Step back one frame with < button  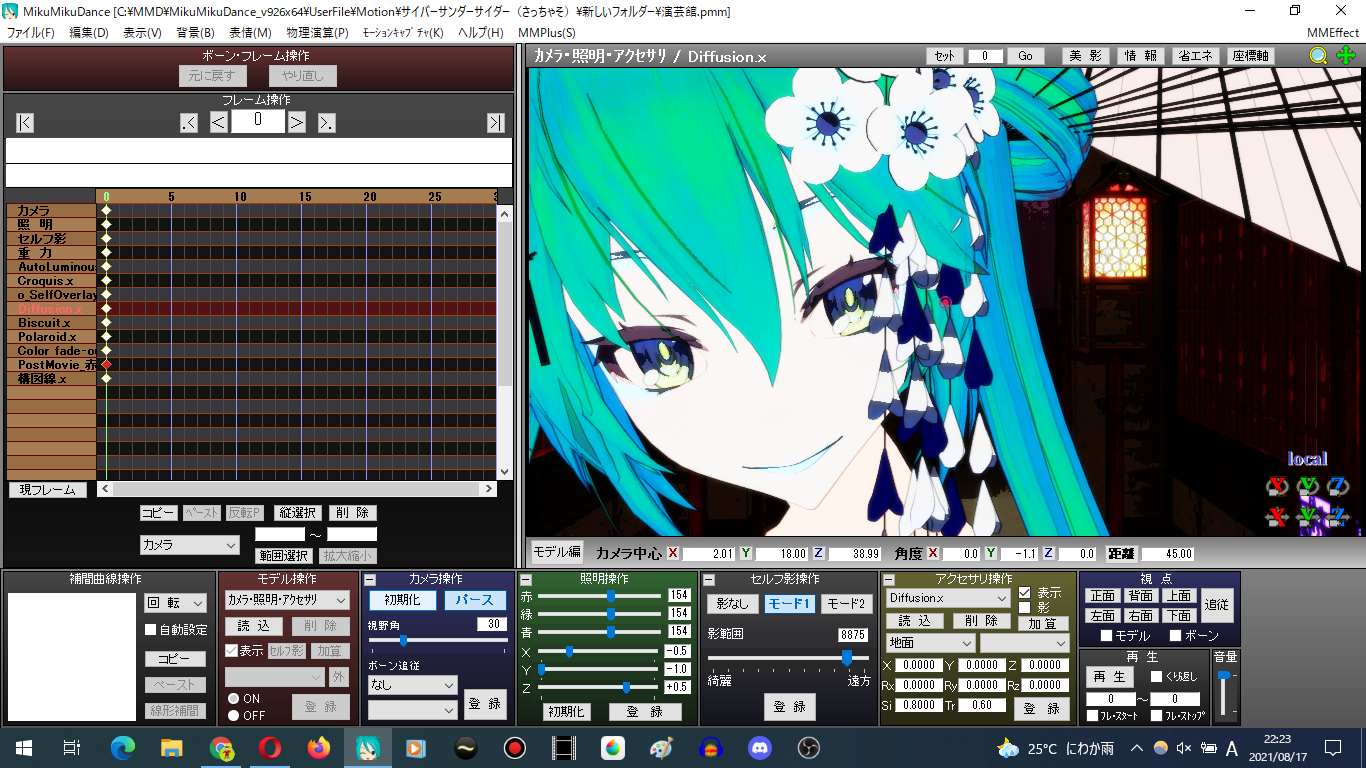click(219, 122)
